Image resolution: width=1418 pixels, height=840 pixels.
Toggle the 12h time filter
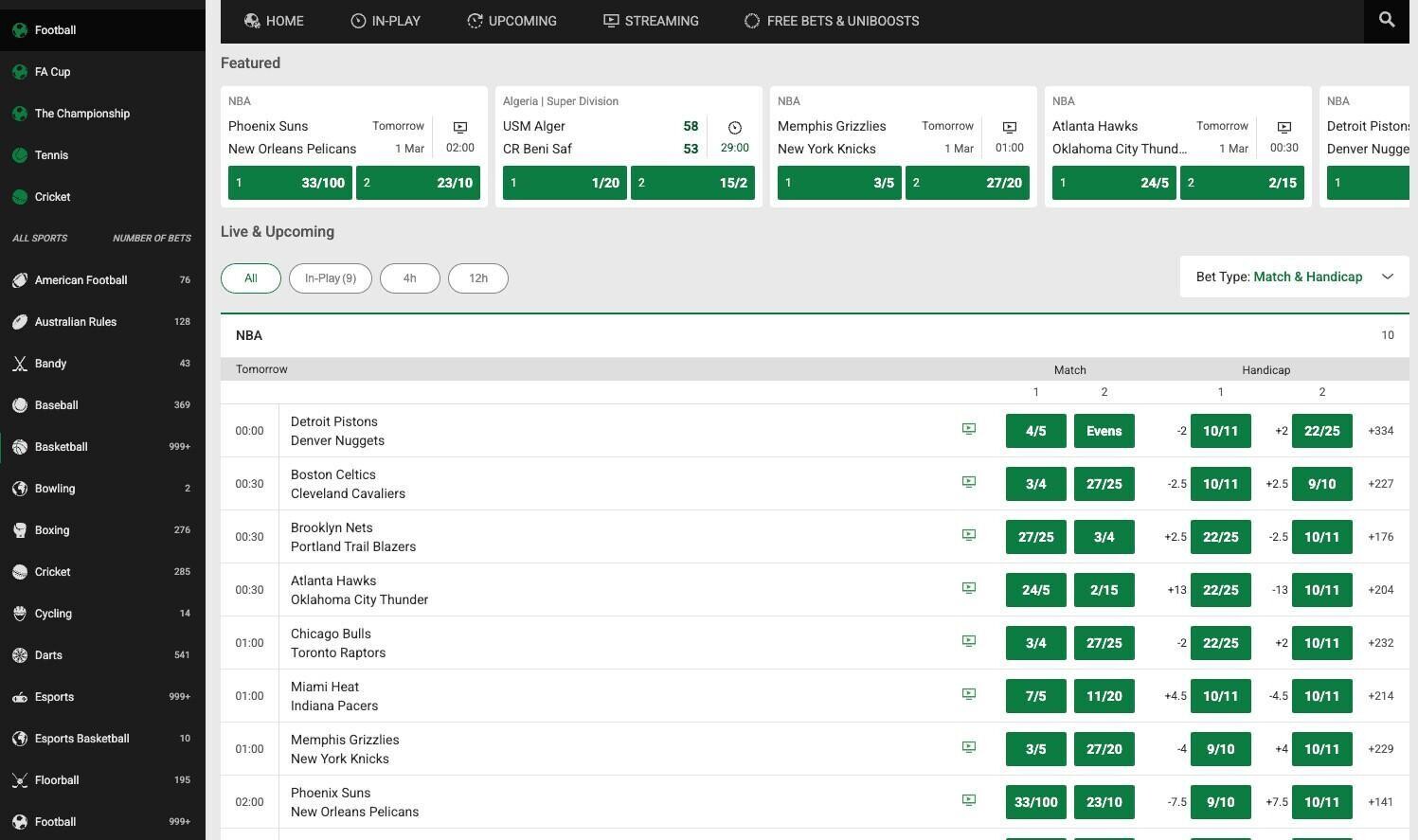click(x=477, y=278)
